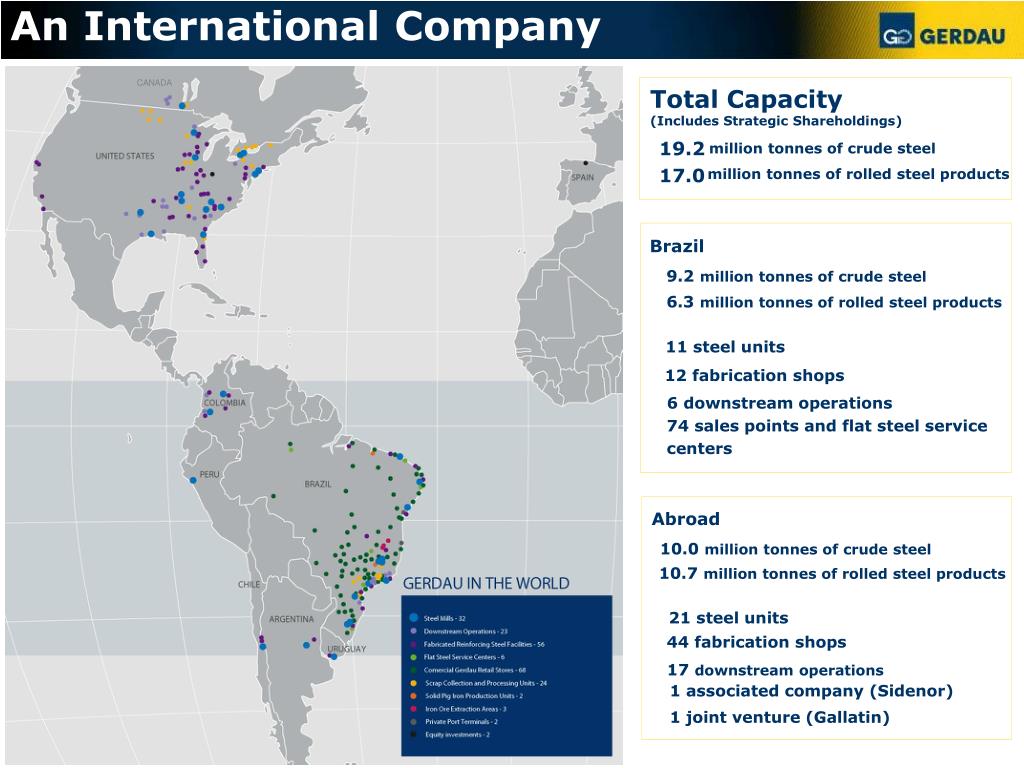The width and height of the screenshot is (1024, 768).
Task: Click the PERU map label
Action: tap(210, 474)
